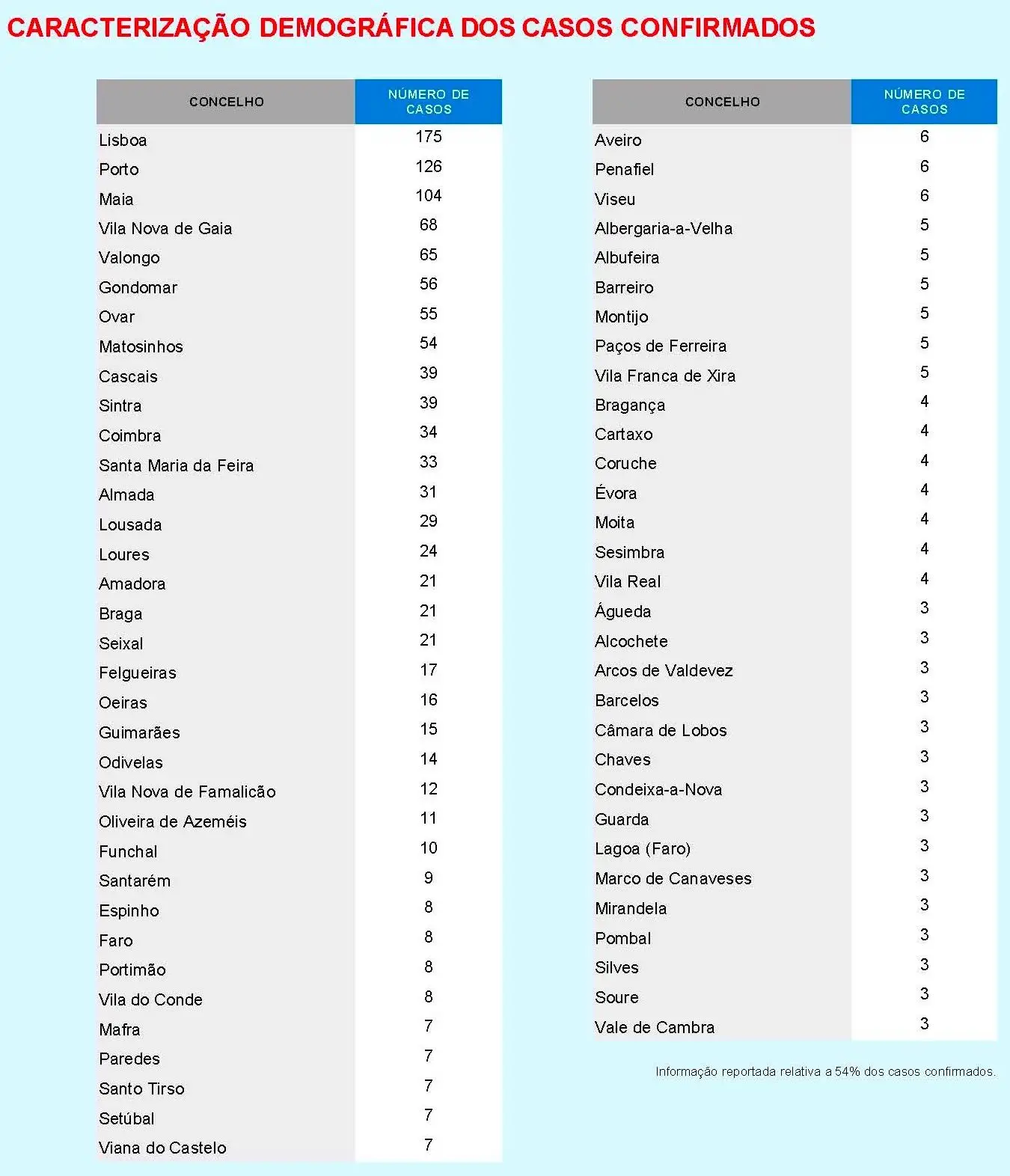The width and height of the screenshot is (1010, 1176).
Task: Click the case count 175 for Lisboa
Action: click(x=429, y=137)
